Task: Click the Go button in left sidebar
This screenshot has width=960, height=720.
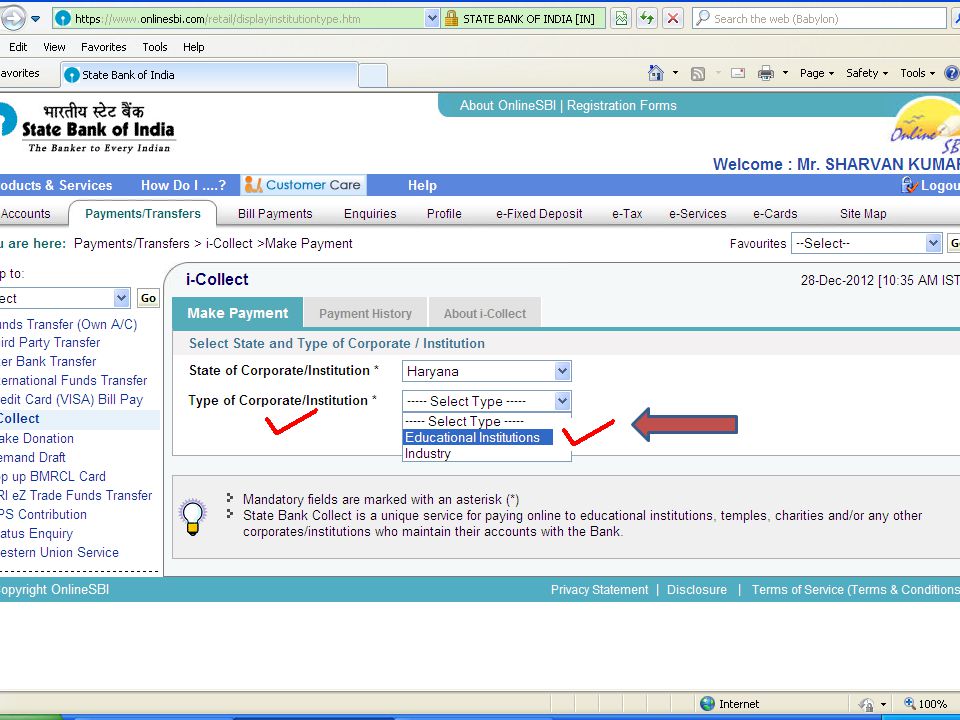Action: (x=148, y=298)
